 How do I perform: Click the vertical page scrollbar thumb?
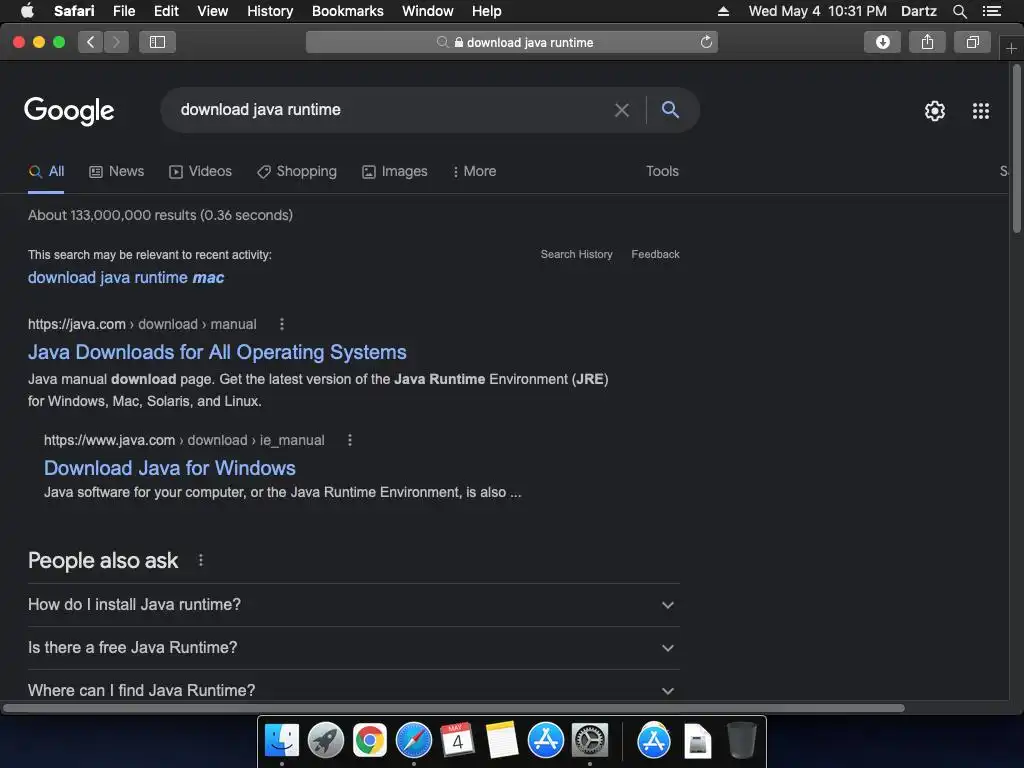click(x=1016, y=148)
